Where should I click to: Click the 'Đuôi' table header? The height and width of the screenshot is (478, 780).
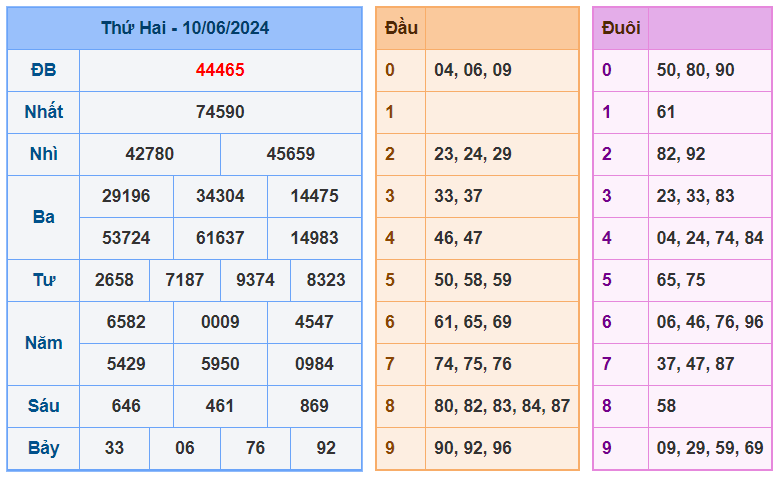coord(621,28)
